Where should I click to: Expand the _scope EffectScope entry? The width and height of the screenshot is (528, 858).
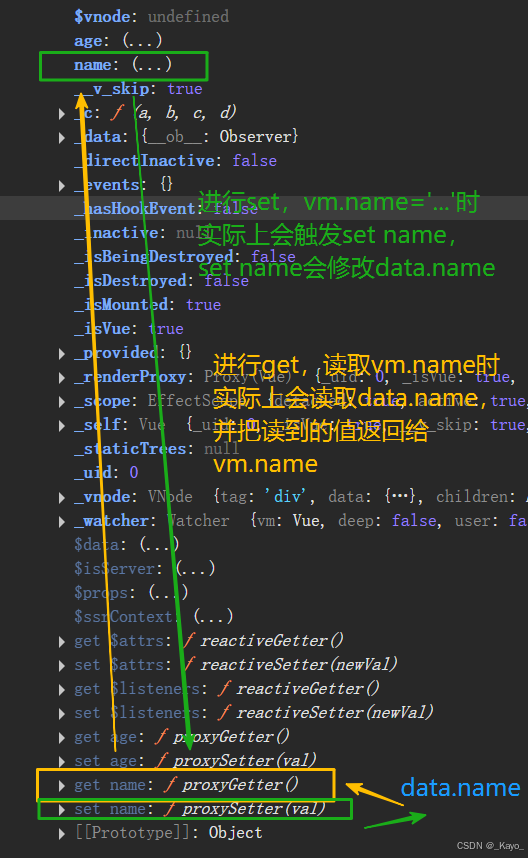62,402
